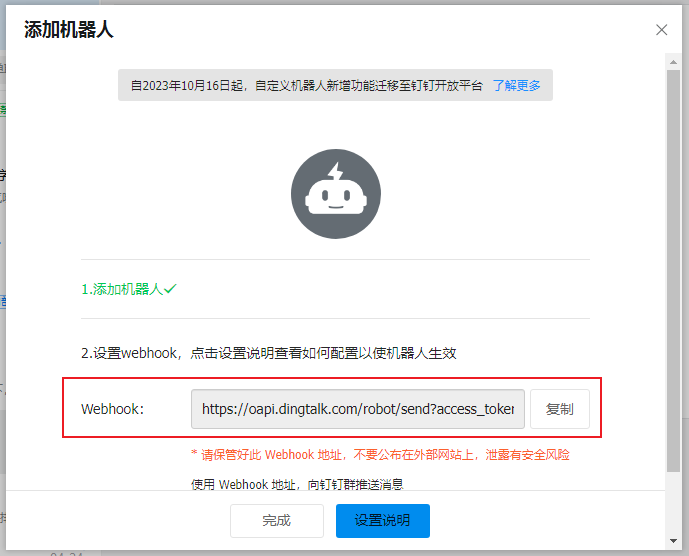The width and height of the screenshot is (689, 556).
Task: Click the 2.设置webhook step description text
Action: [x=269, y=353]
